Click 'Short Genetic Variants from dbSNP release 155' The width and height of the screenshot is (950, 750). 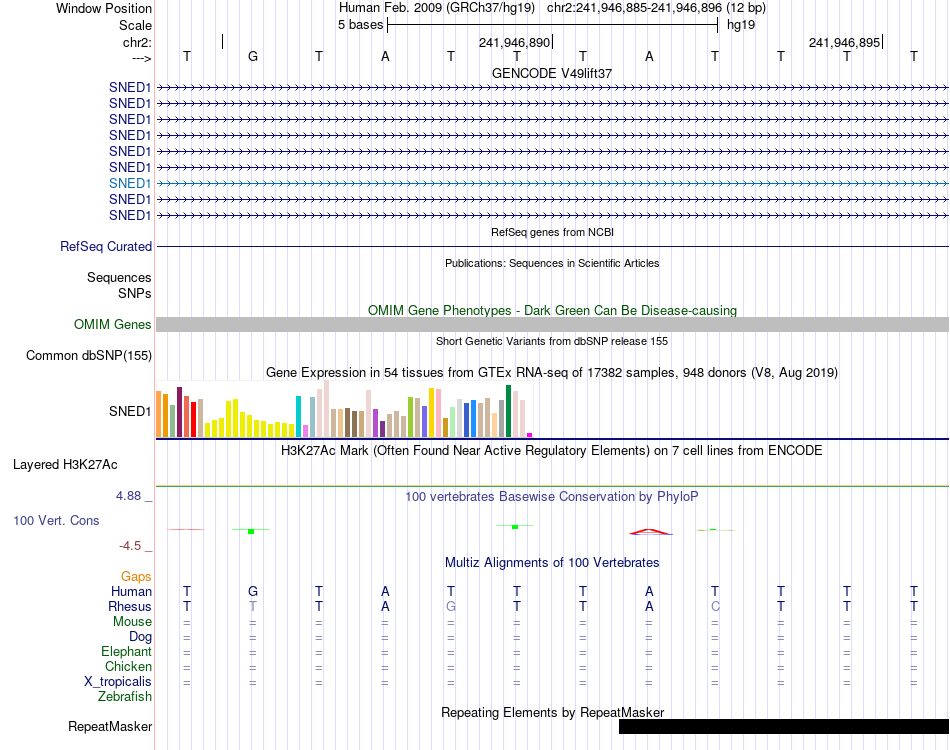point(552,341)
